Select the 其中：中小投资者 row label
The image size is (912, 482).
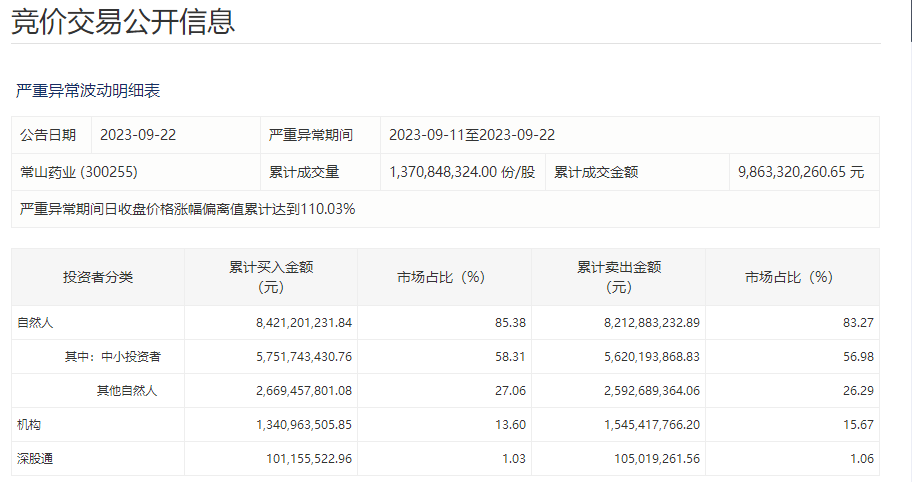(x=112, y=357)
